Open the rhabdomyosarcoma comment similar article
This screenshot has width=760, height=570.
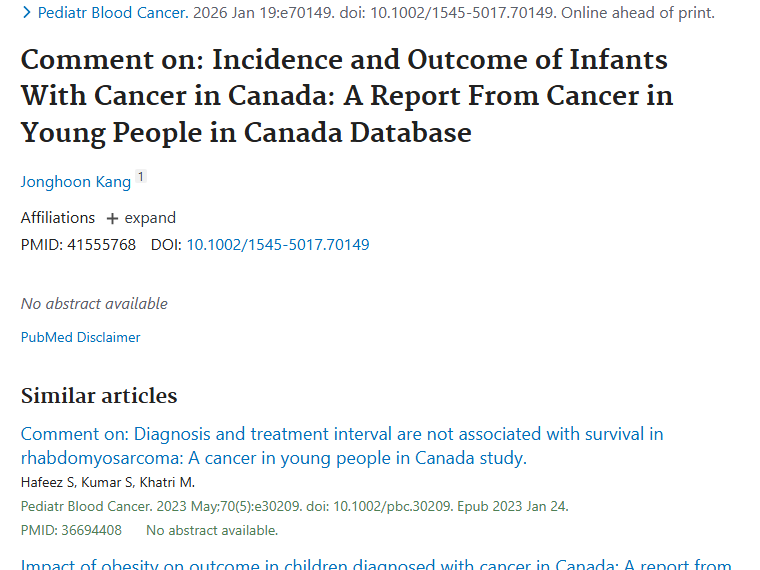coord(341,446)
